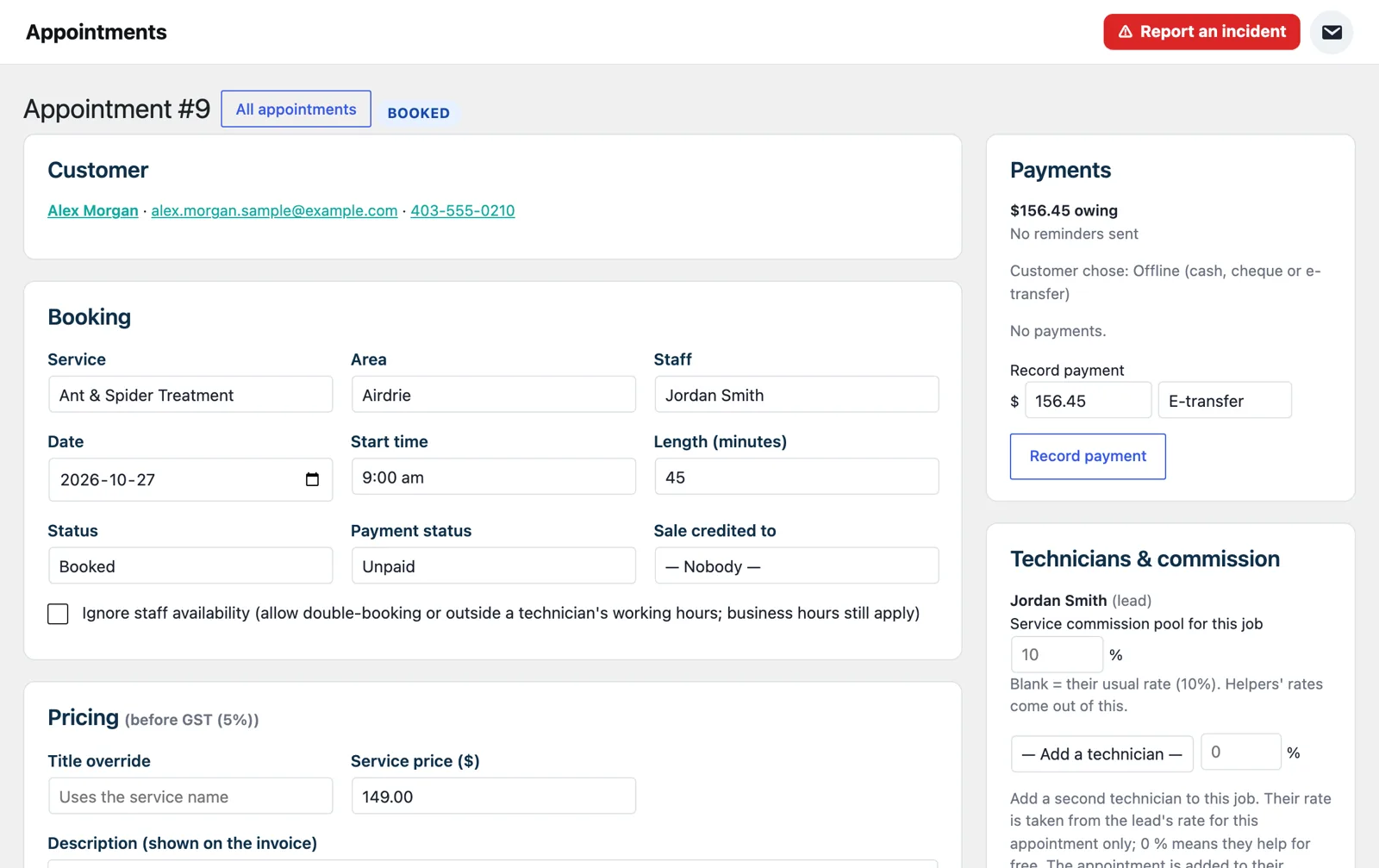Enable Ignore staff availability checkbox
The width and height of the screenshot is (1379, 868).
click(x=58, y=614)
